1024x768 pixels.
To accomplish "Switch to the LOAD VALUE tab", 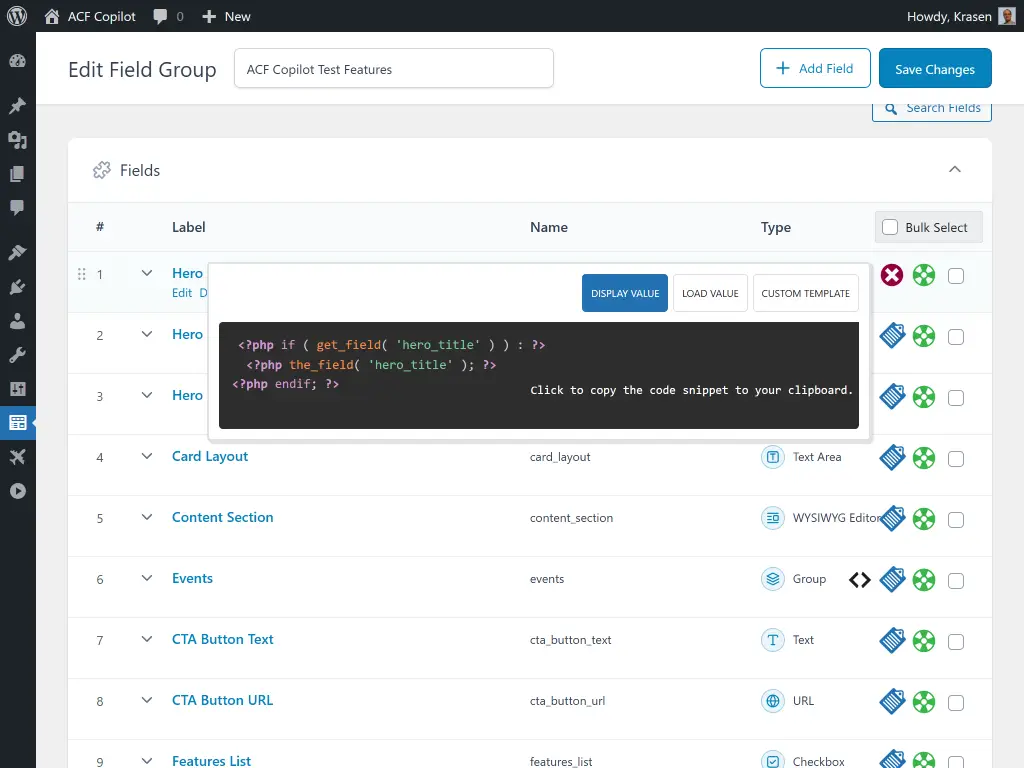I will point(710,293).
